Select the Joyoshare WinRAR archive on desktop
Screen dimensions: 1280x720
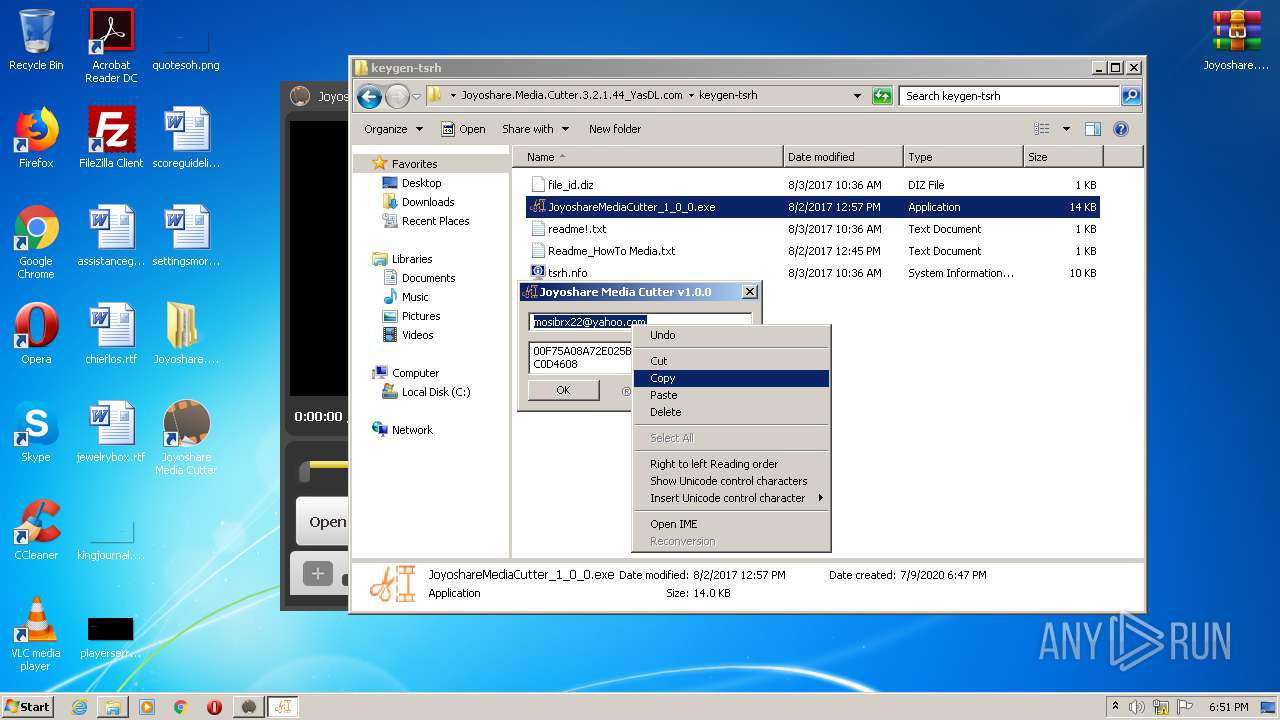(1236, 40)
